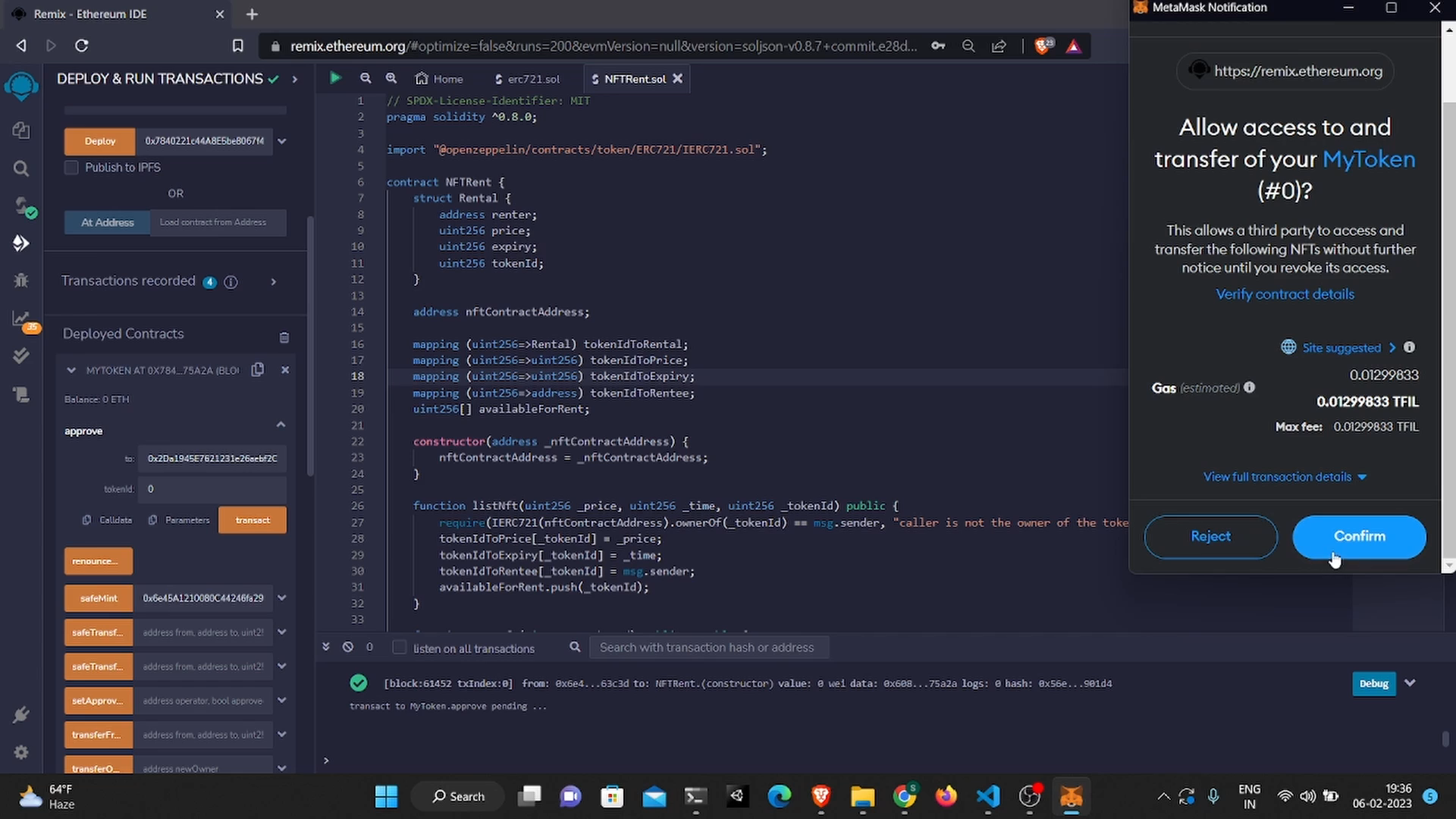Remove the MYTOKEN deployed contract instance
Screen dimensions: 1456x819
285,370
